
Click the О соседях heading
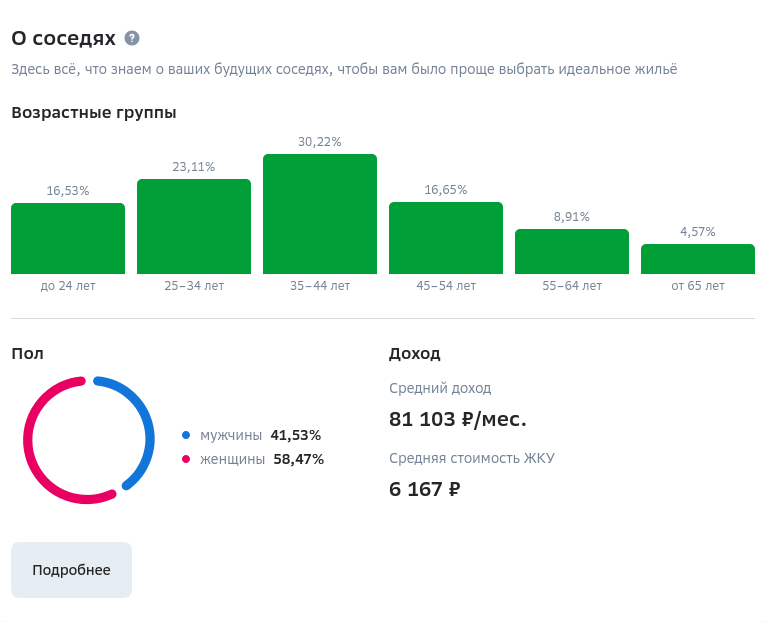click(64, 38)
